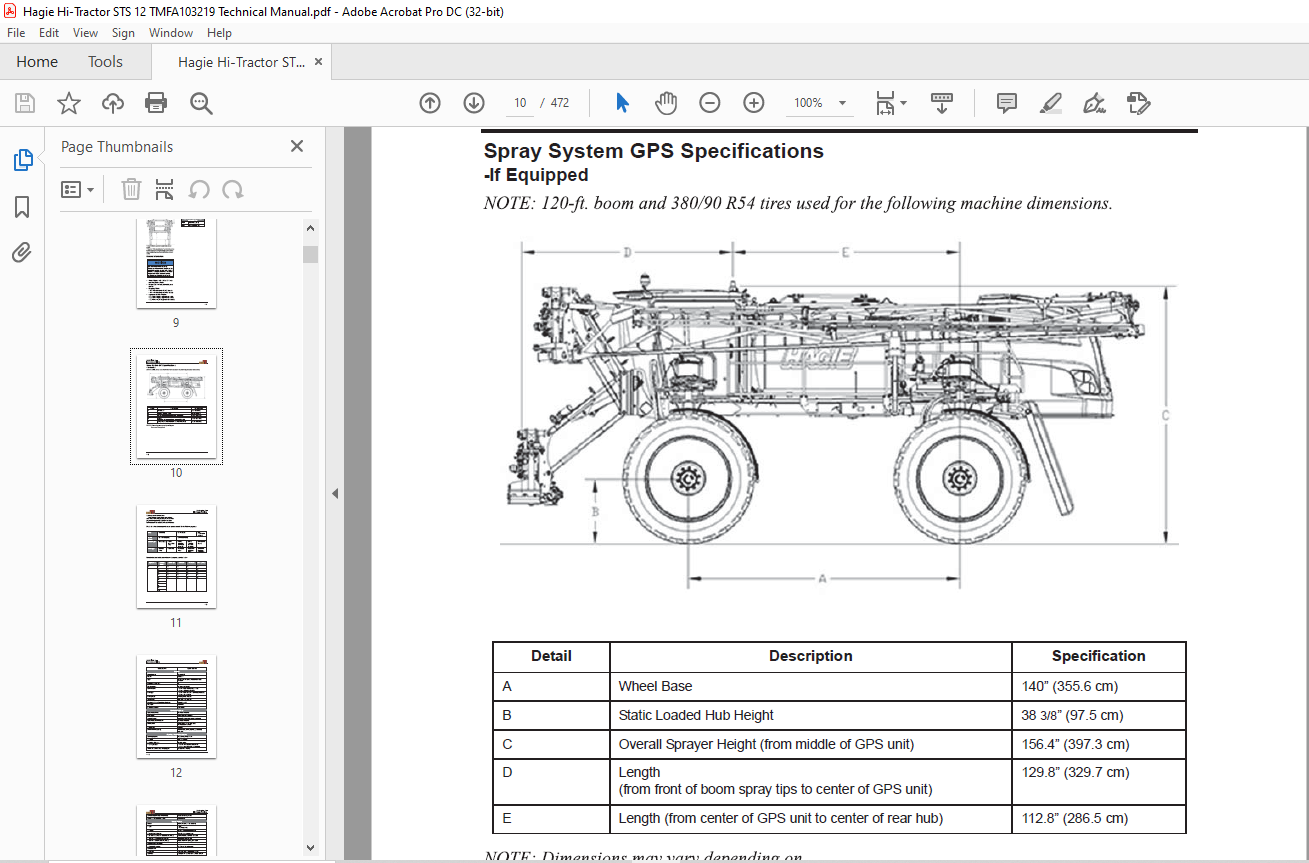Open the File menu
This screenshot has width=1309, height=863.
pos(16,33)
